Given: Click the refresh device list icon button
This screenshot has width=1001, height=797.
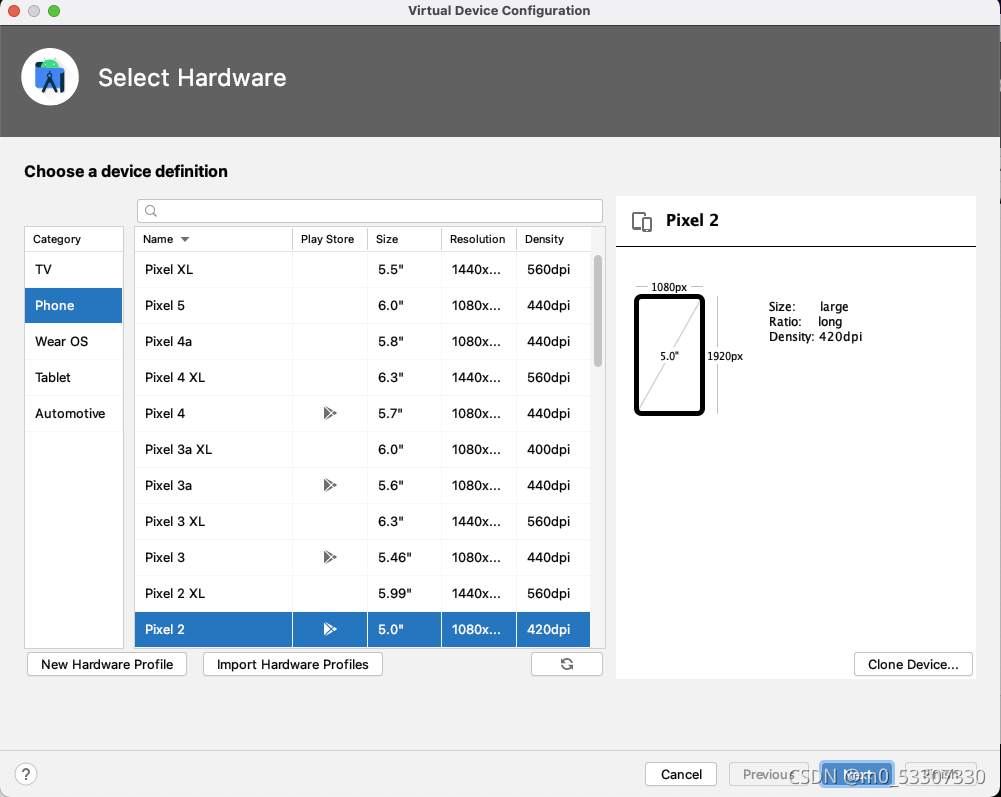Looking at the screenshot, I should (x=566, y=664).
